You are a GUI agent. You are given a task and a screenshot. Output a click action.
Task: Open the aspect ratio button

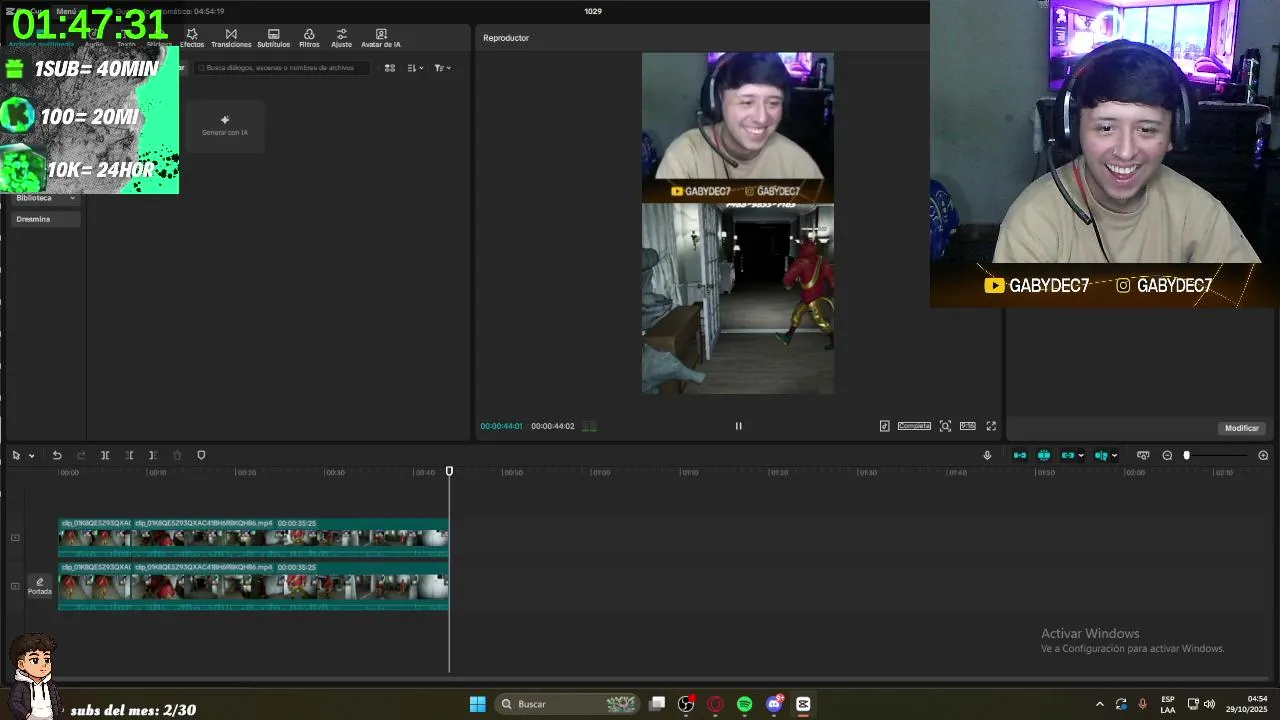(968, 426)
